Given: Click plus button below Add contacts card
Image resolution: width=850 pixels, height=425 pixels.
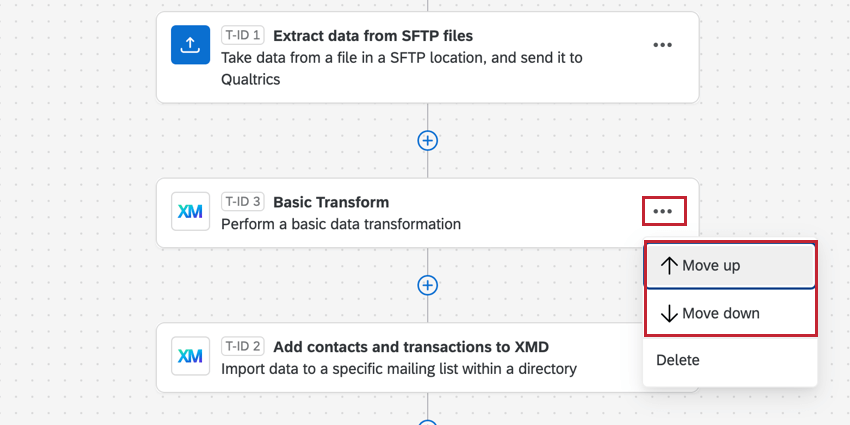Looking at the screenshot, I should coord(427,421).
